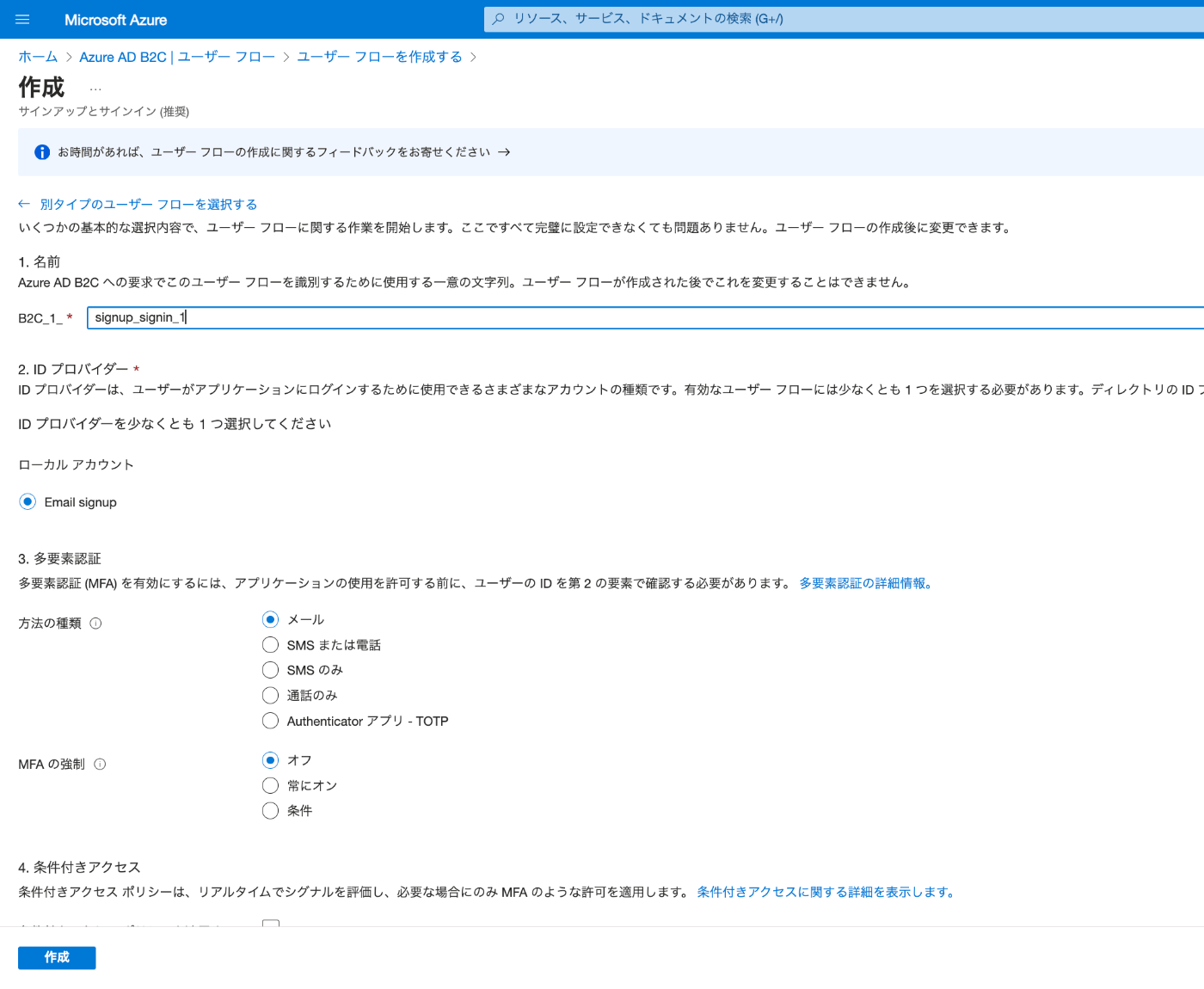Screen dimensions: 1204x989
Task: Click the B2C_1_ name input field
Action: pyautogui.click(x=645, y=317)
